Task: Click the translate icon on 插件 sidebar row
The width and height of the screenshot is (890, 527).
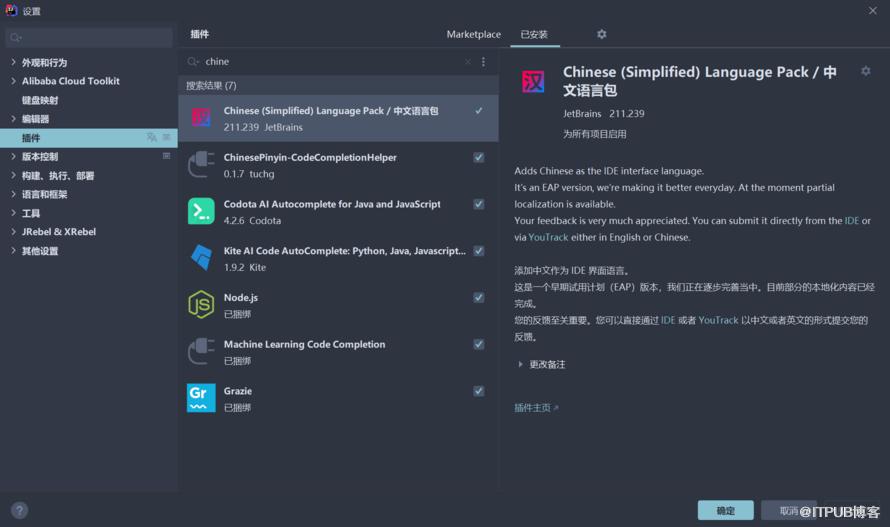Action: [152, 137]
